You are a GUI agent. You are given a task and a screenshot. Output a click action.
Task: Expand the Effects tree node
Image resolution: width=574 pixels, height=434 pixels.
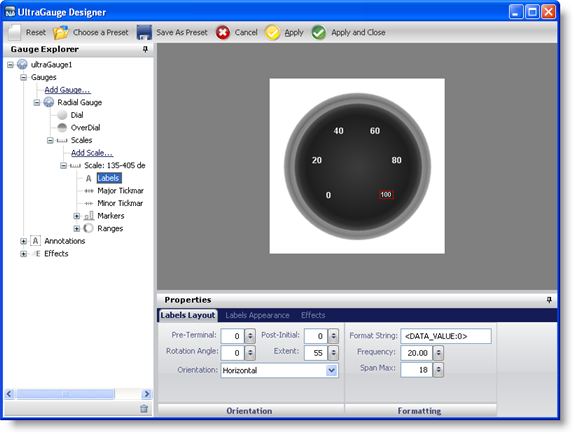(23, 254)
